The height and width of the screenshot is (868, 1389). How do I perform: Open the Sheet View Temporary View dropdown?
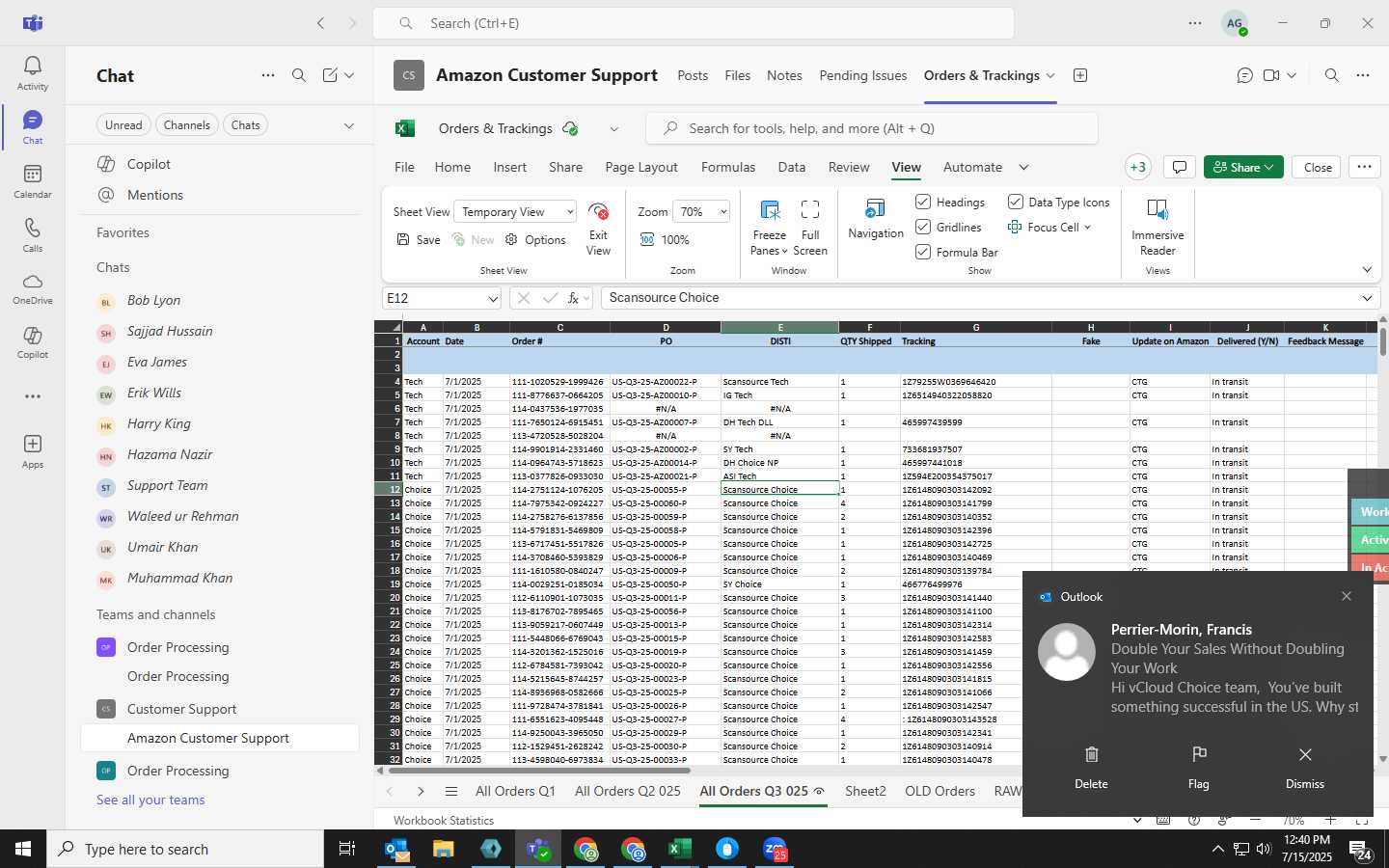click(517, 212)
